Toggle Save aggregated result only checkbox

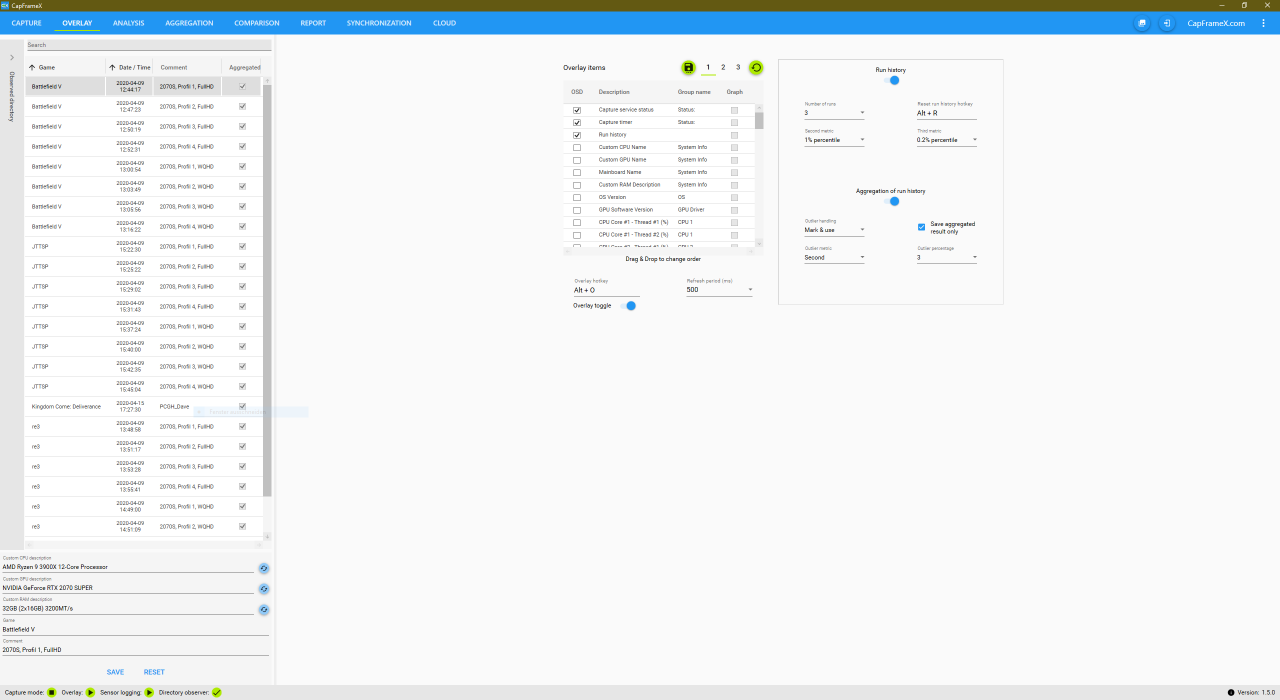[x=922, y=227]
